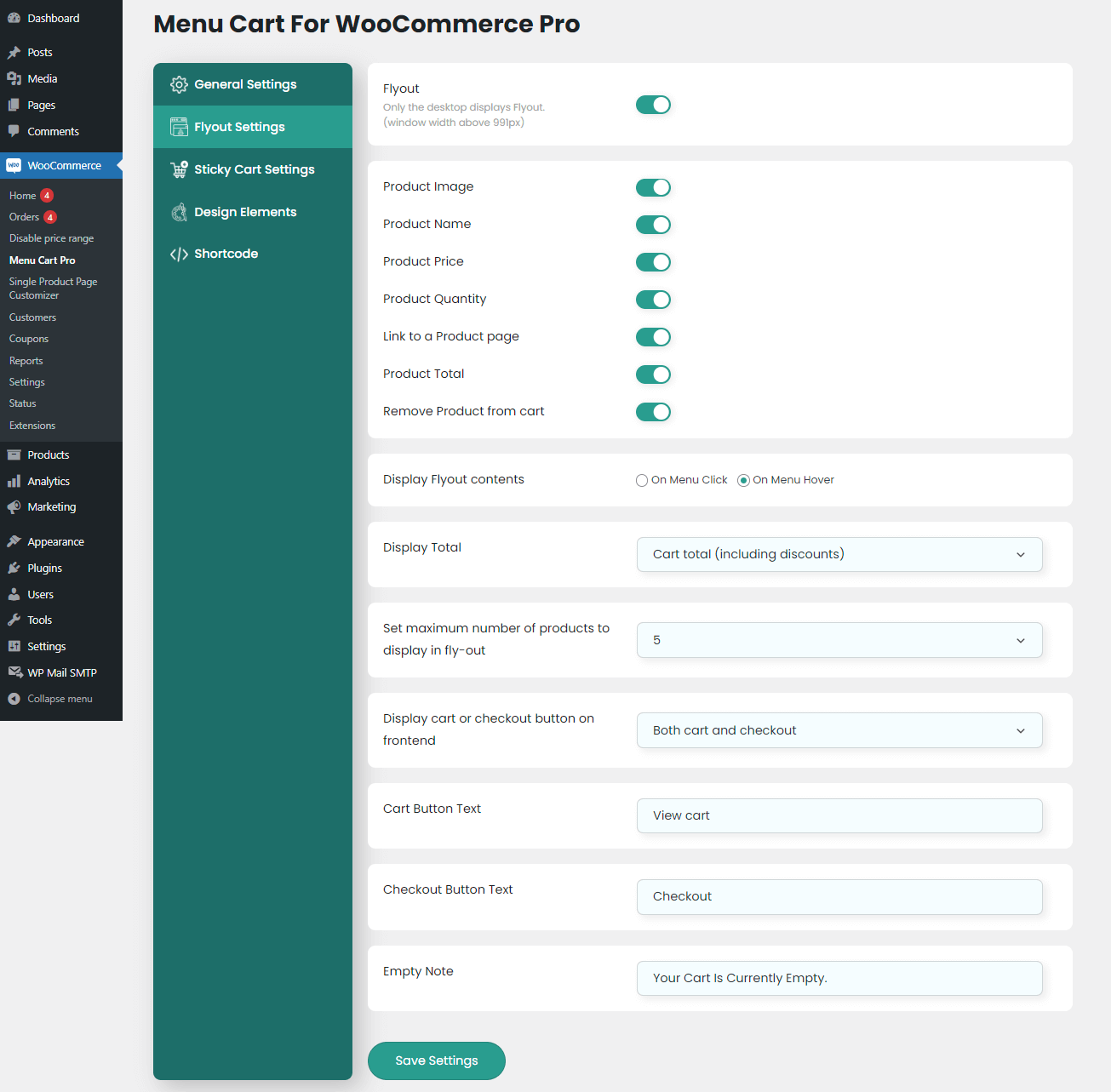Open the WooCommerce Reports page
This screenshot has height=1092, width=1111.
point(26,361)
